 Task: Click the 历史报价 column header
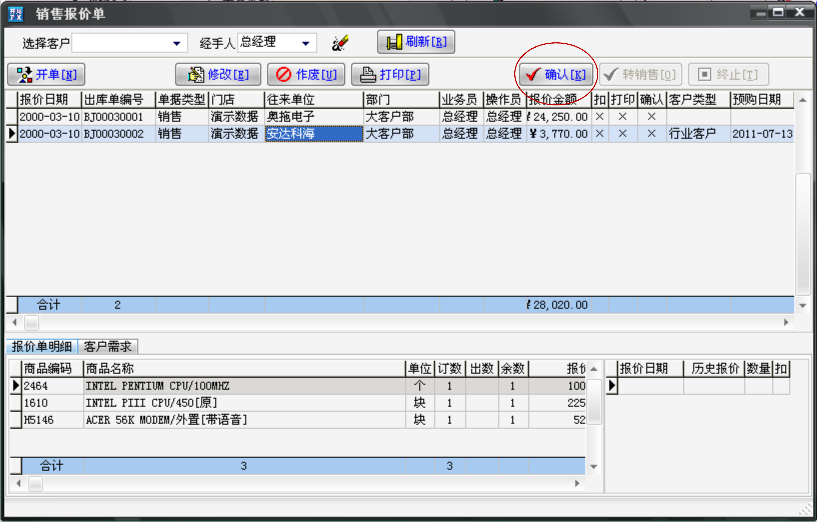pos(714,369)
